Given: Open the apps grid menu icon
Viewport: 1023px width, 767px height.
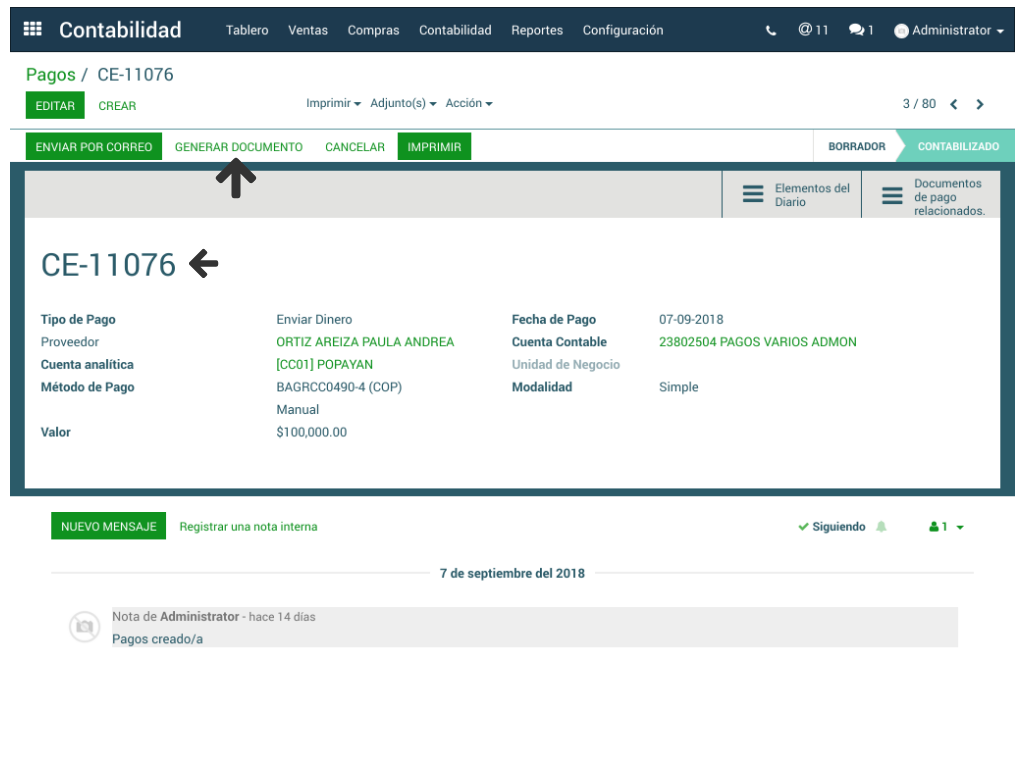Looking at the screenshot, I should (x=32, y=30).
